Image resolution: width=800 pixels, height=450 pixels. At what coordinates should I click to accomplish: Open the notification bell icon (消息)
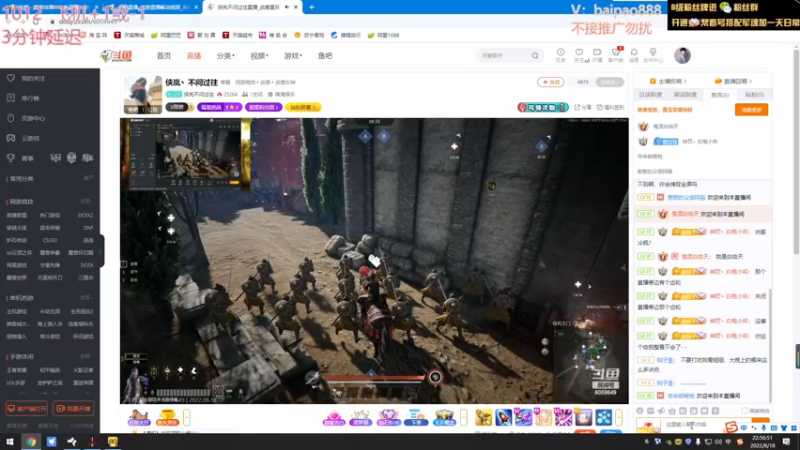634,55
